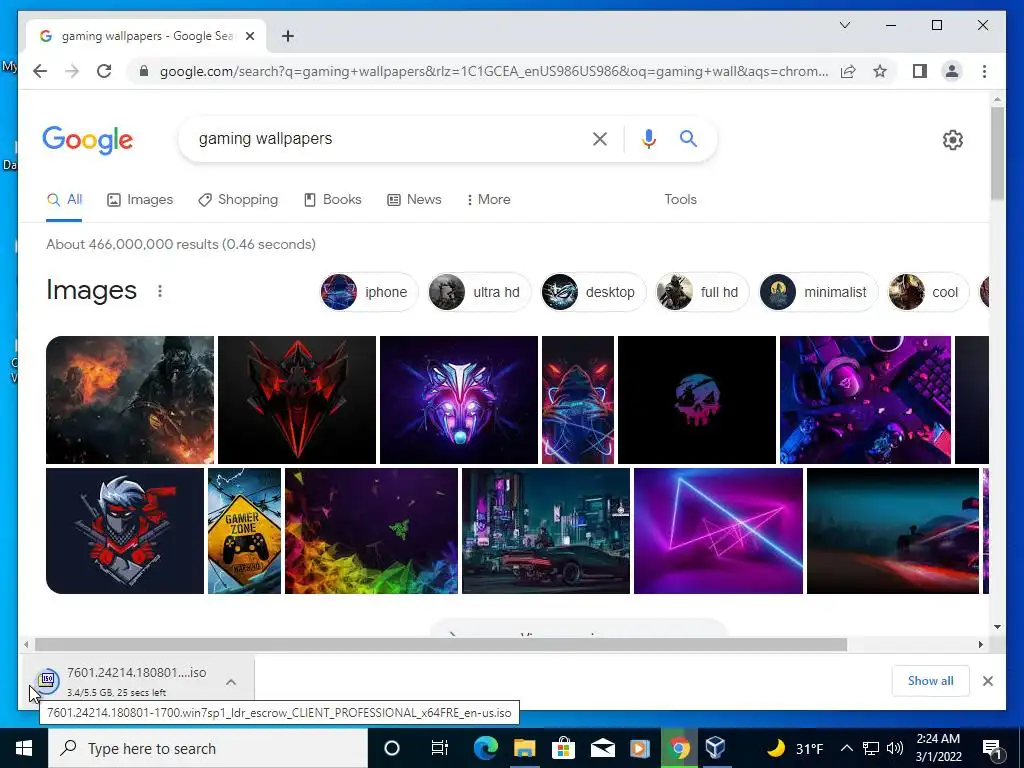Open File Explorer from taskbar
Screen dimensions: 1024x768
click(x=524, y=748)
